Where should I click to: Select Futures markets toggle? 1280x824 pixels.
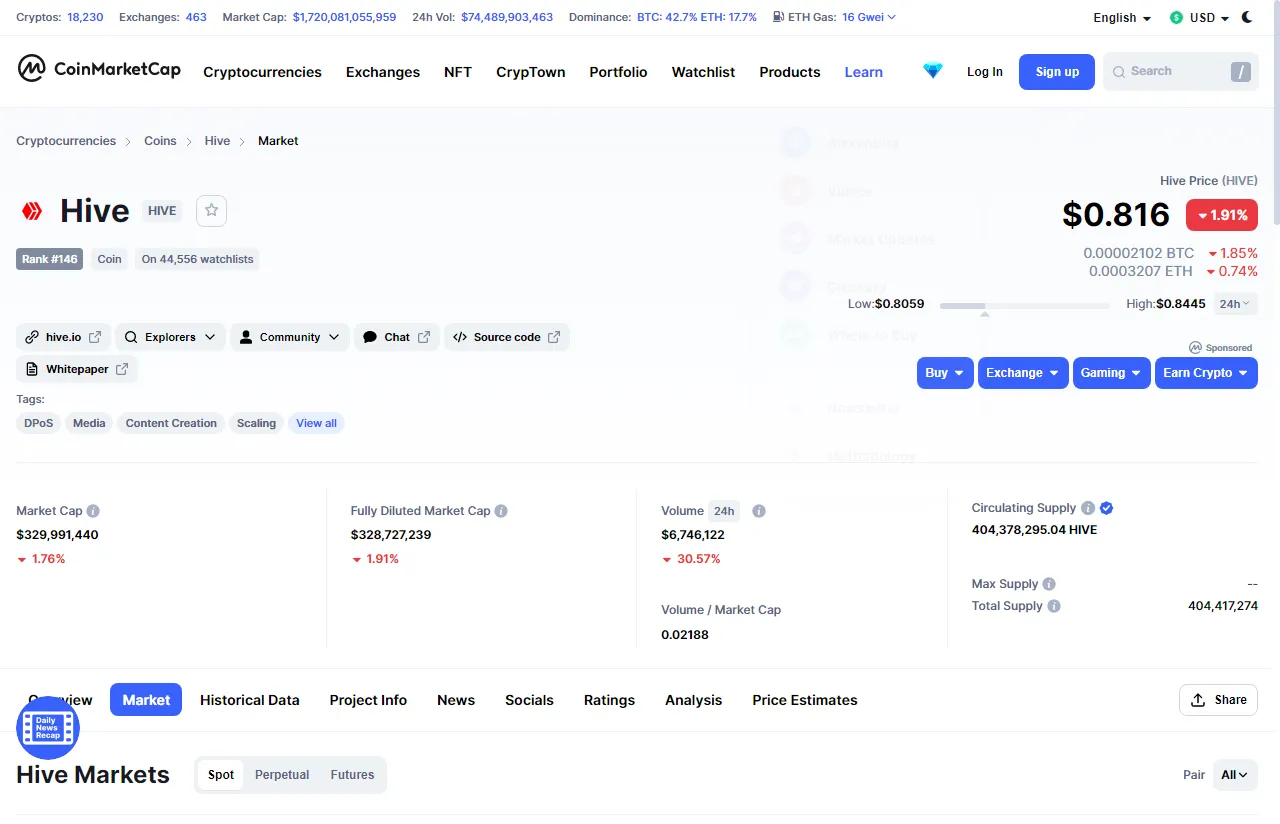click(352, 775)
